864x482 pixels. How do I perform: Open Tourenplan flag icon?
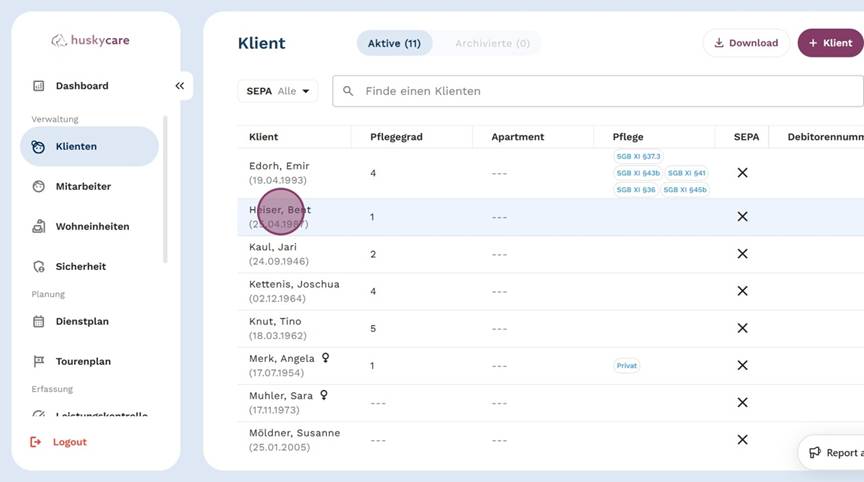[38, 362]
